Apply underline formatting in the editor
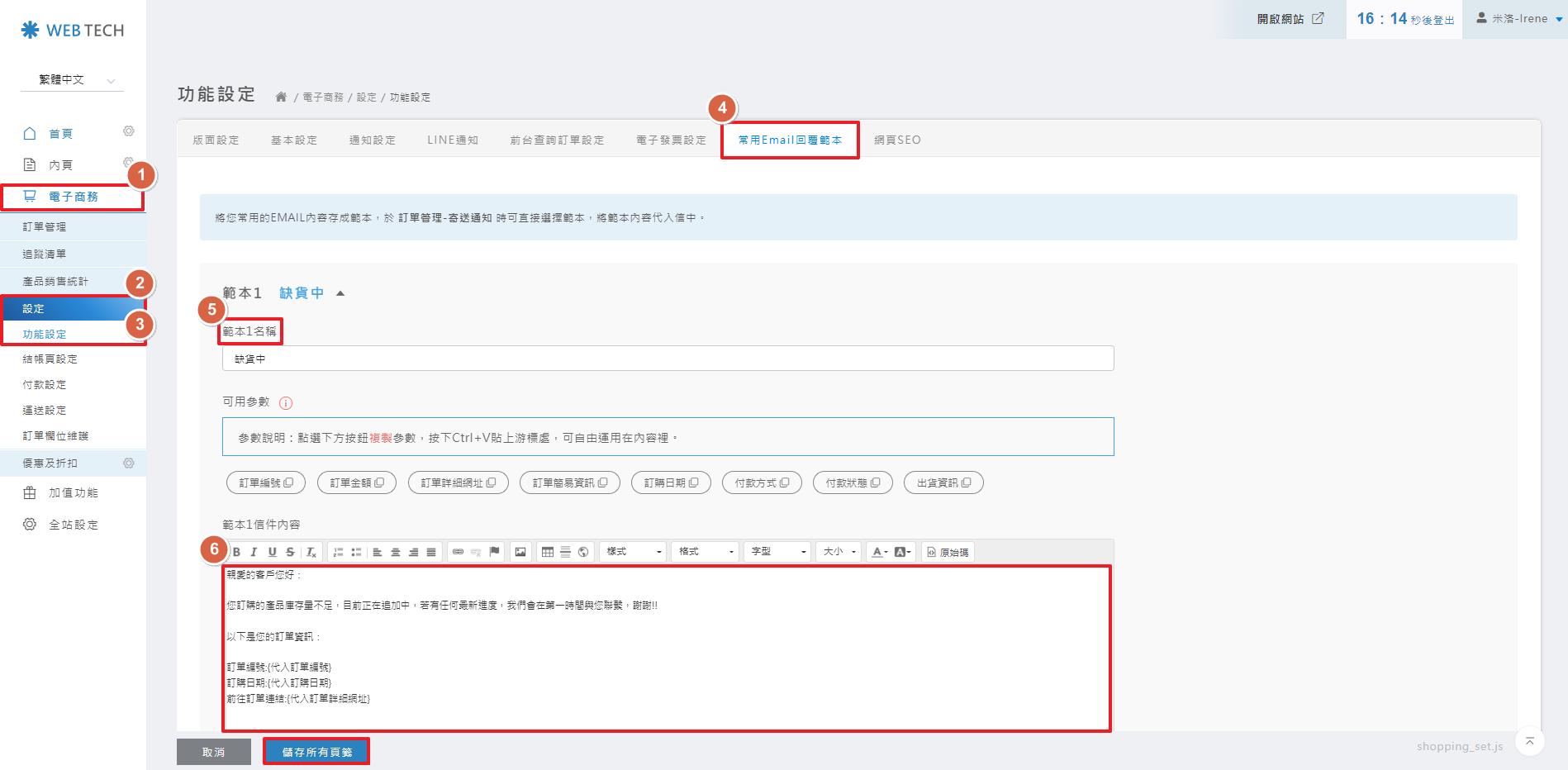The width and height of the screenshot is (1568, 770). [x=272, y=552]
